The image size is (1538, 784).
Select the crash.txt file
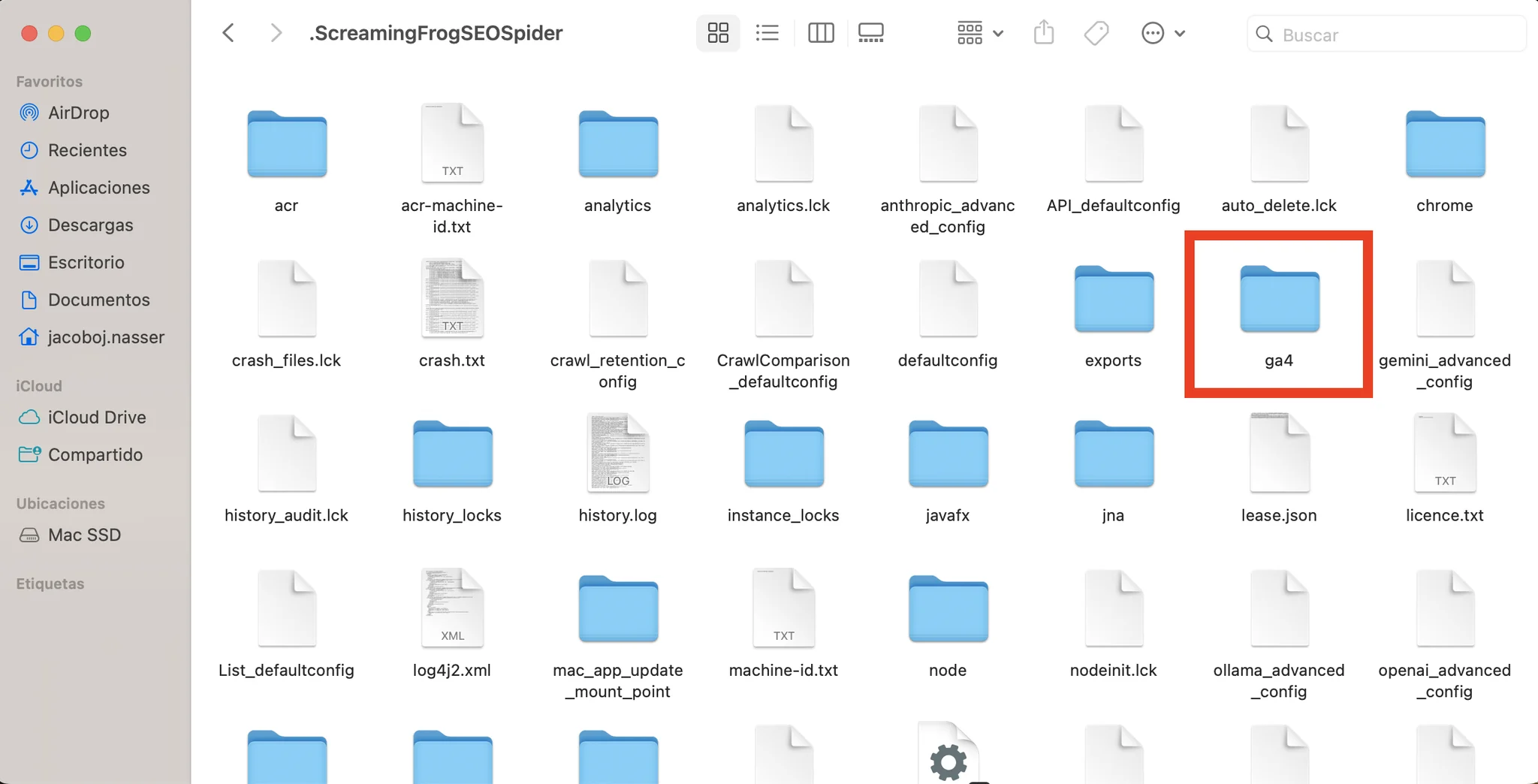(452, 298)
